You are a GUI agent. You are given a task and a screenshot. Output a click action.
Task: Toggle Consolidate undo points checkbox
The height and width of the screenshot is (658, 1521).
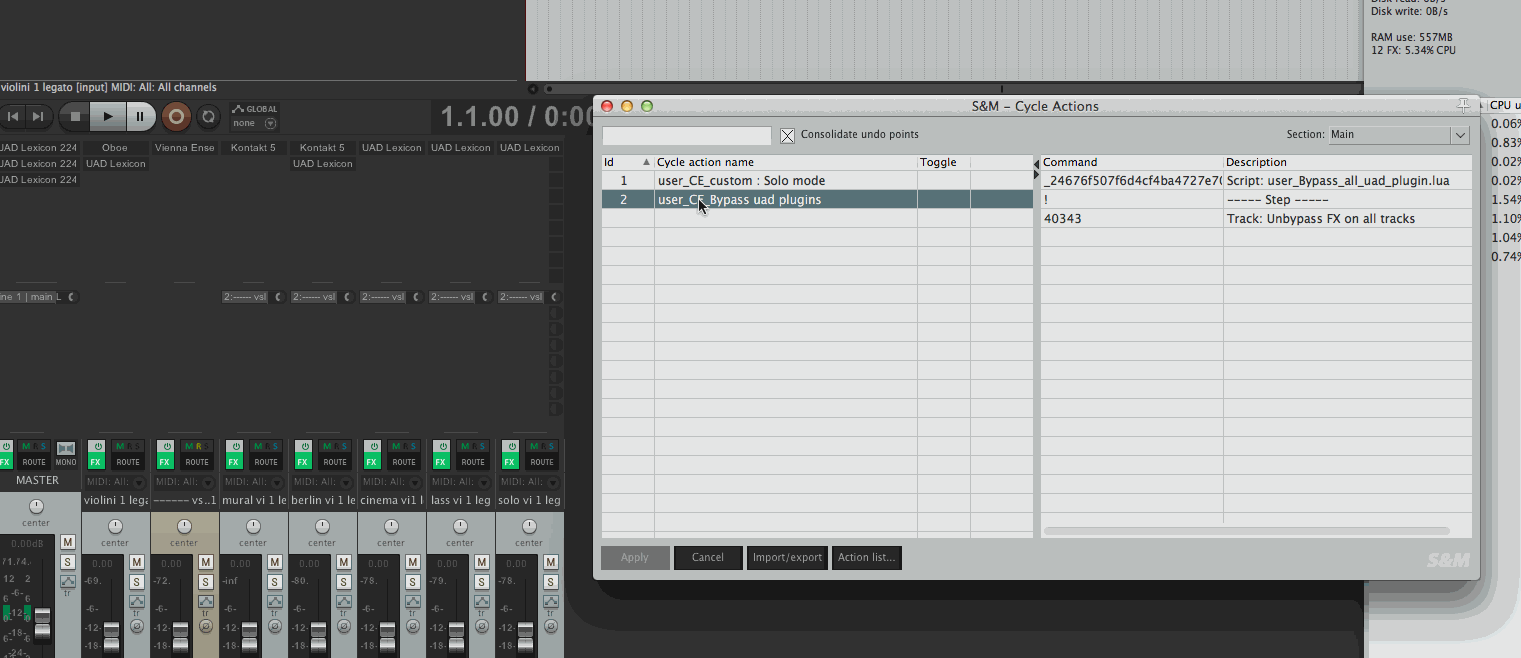[x=787, y=135]
